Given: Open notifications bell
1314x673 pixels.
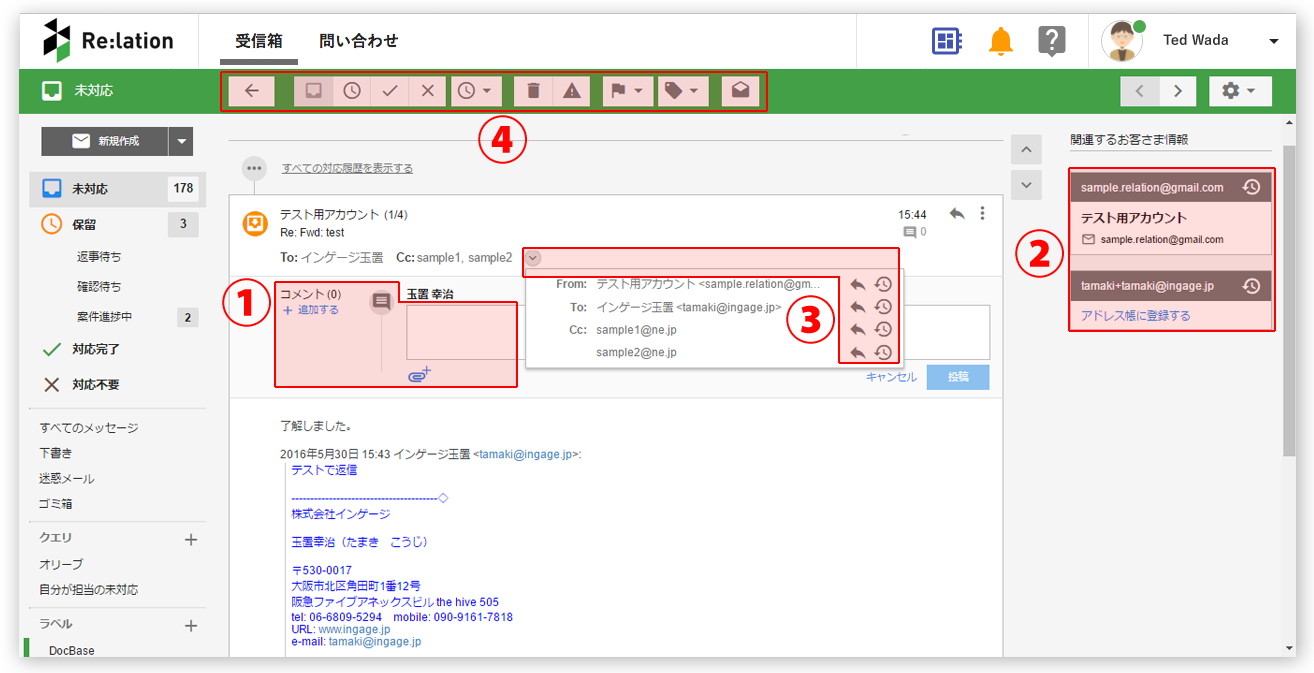Looking at the screenshot, I should pos(1000,41).
